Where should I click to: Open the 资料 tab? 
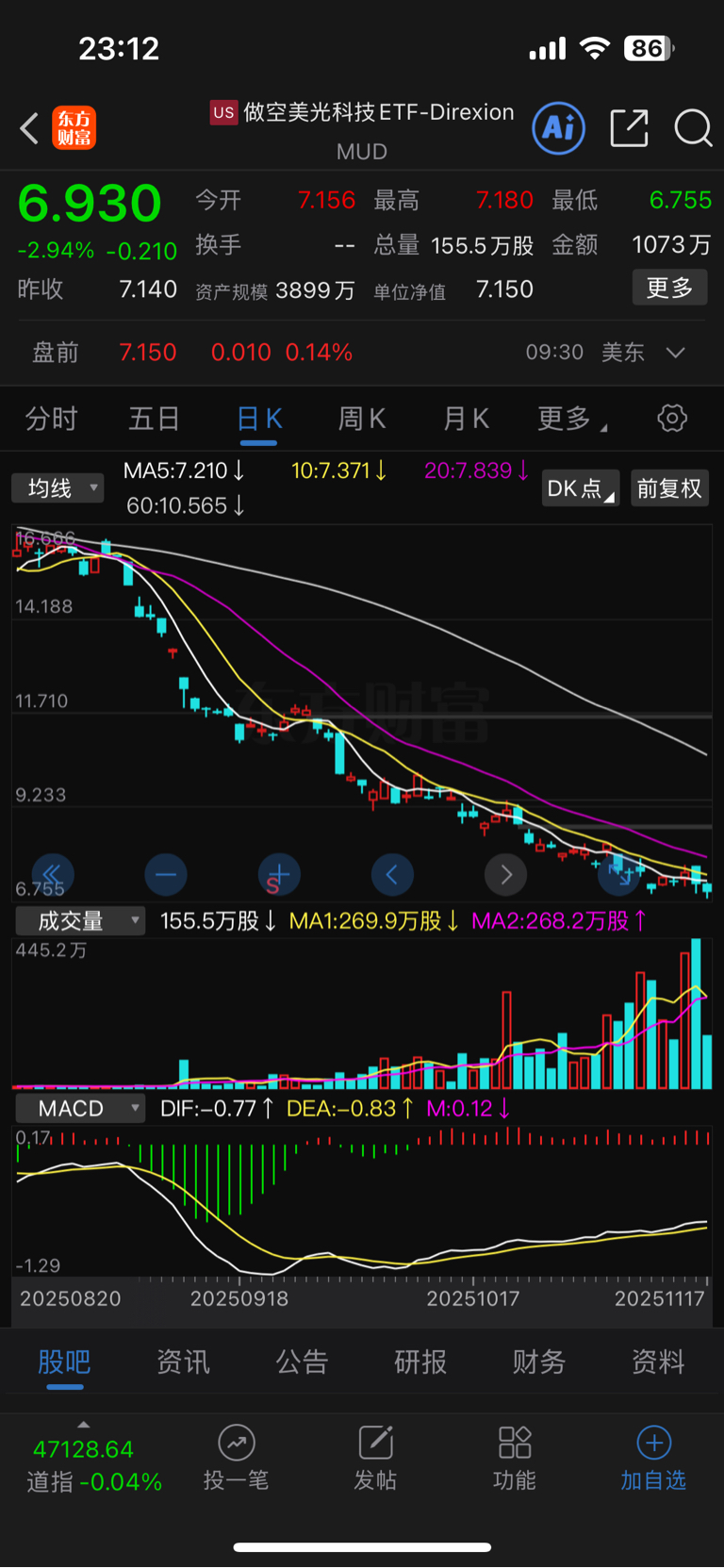pyautogui.click(x=658, y=1362)
